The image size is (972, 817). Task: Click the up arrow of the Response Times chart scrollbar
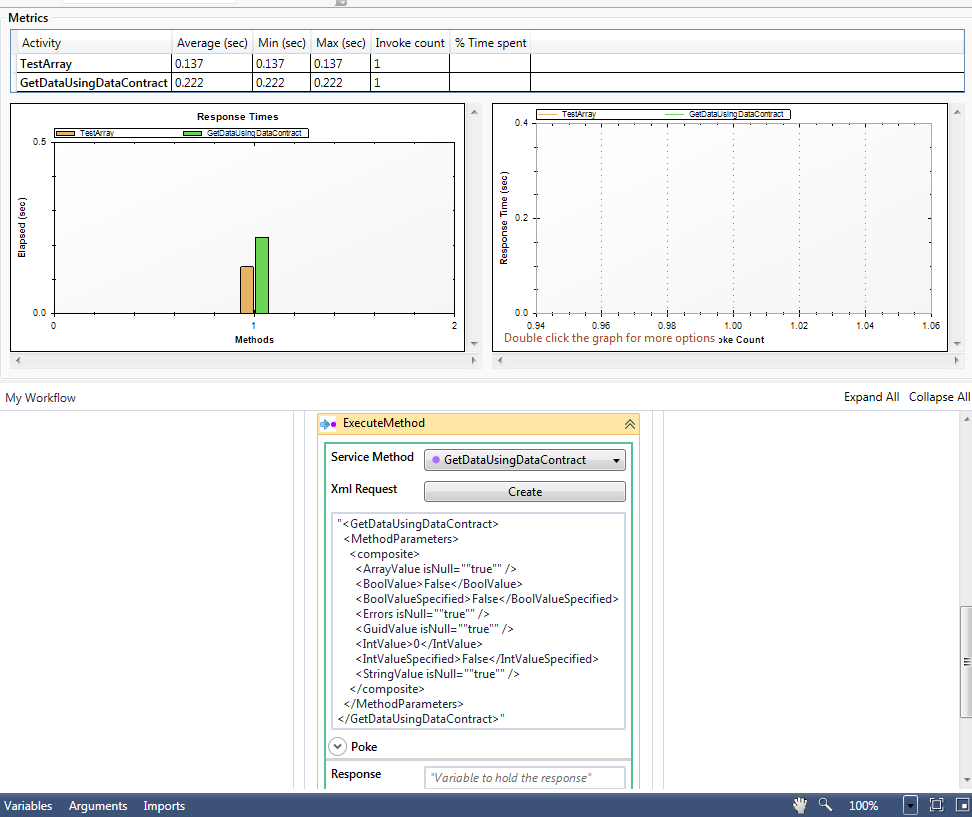pyautogui.click(x=474, y=112)
